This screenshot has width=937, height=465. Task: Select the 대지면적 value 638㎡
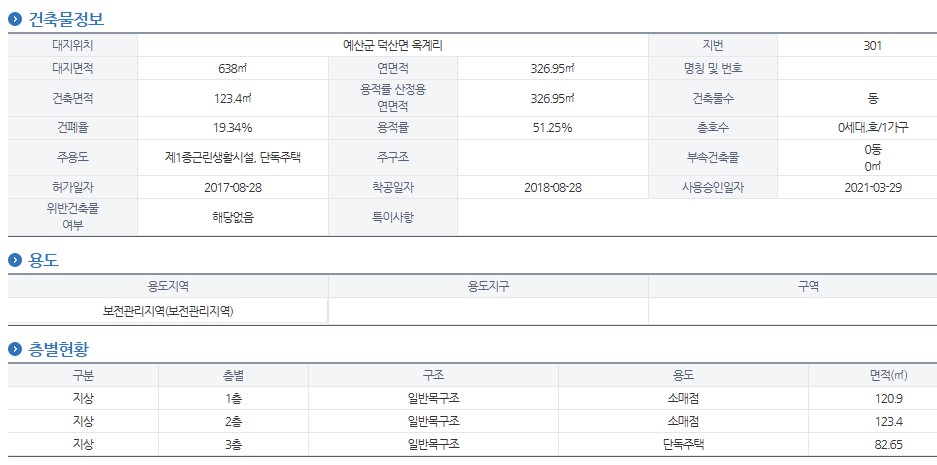pos(232,68)
